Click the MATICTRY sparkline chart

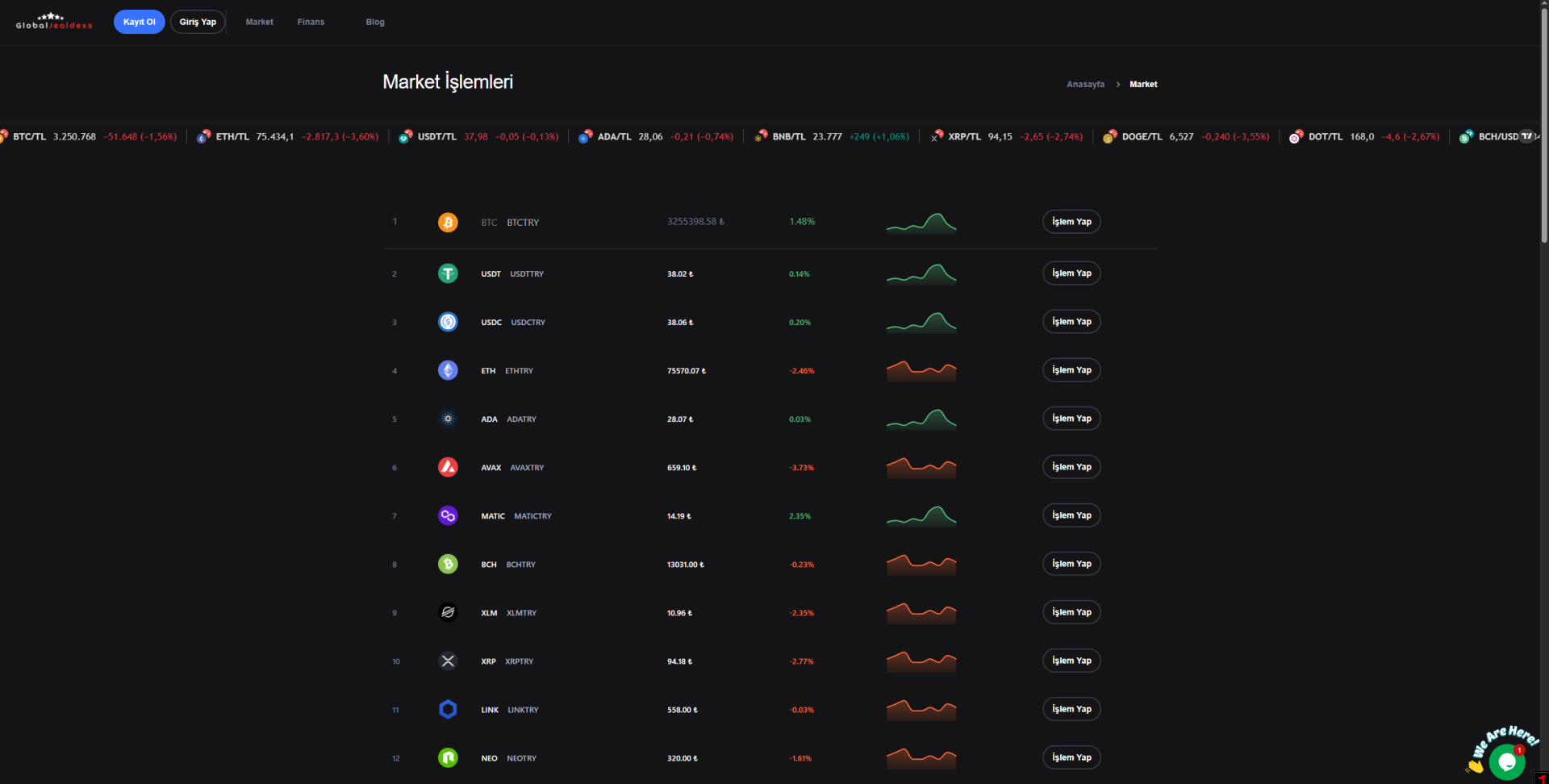(921, 516)
